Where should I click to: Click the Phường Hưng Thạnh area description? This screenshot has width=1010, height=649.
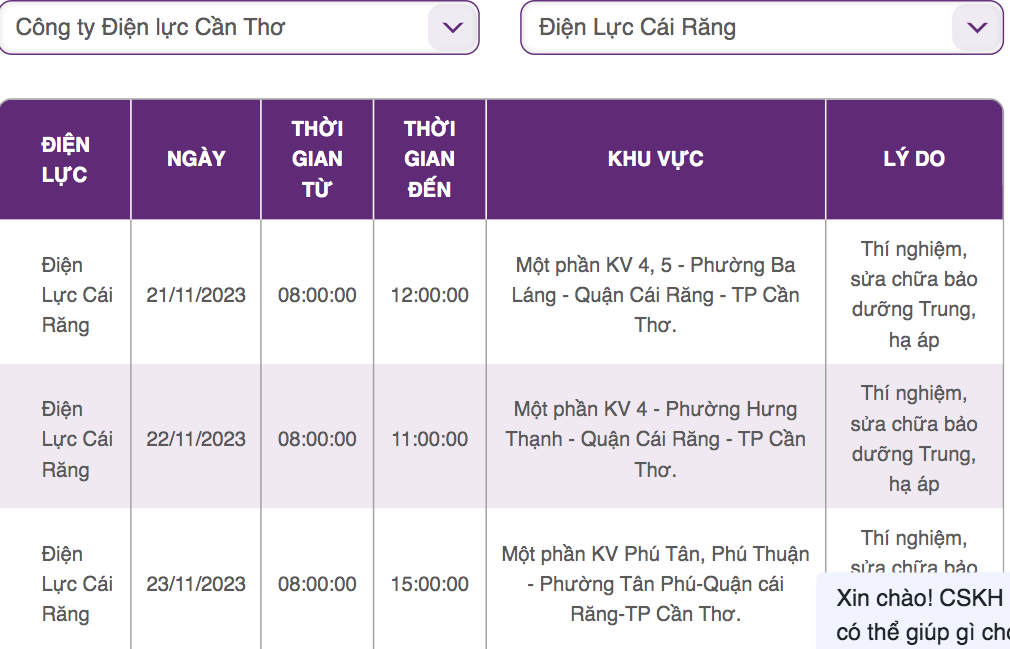click(656, 439)
